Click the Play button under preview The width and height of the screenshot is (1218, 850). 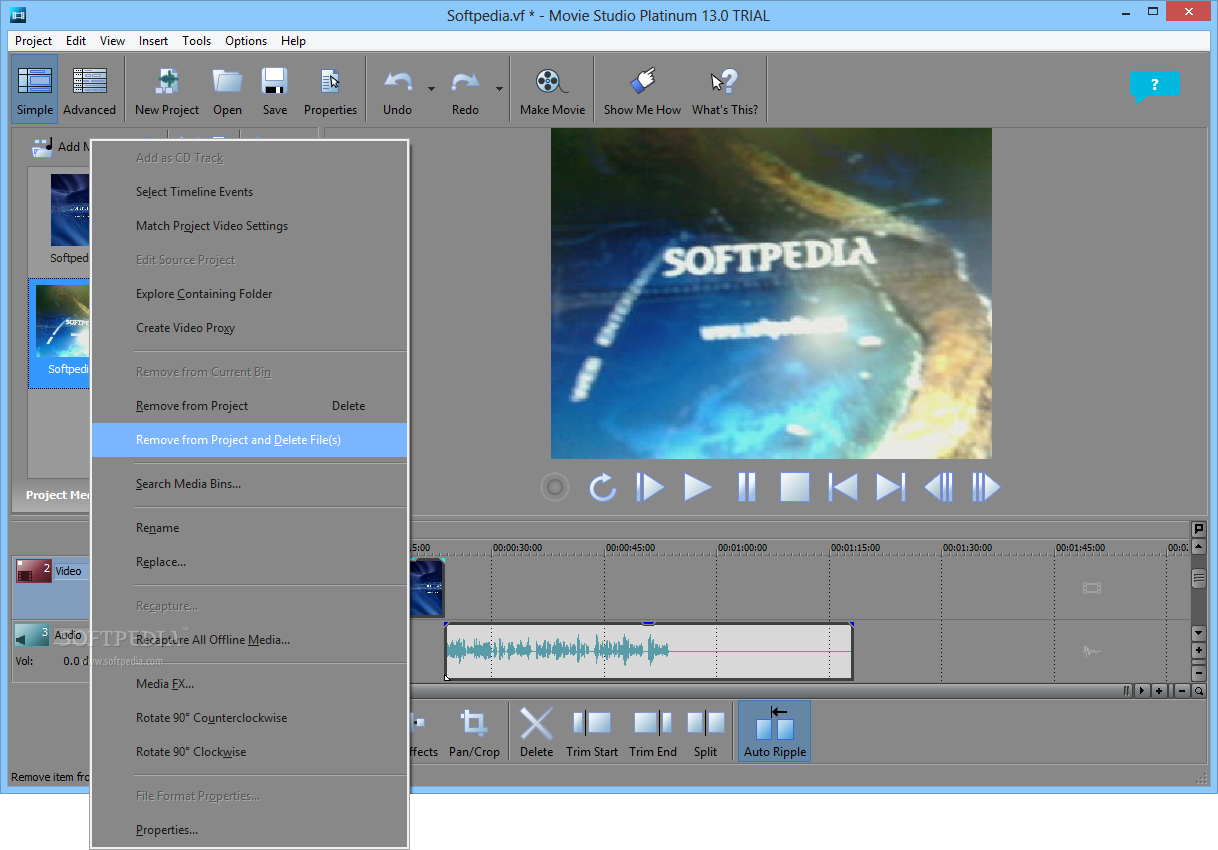(x=698, y=487)
